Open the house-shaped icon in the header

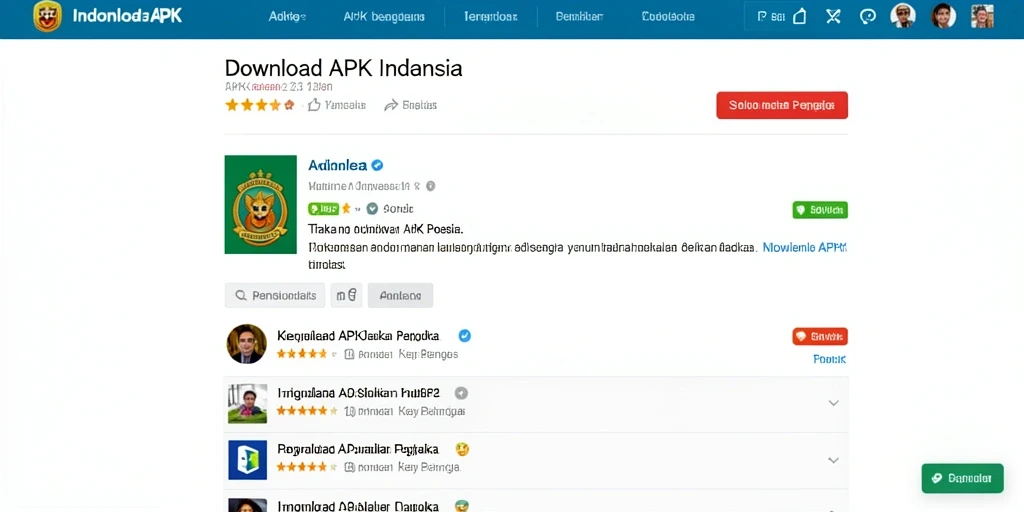(799, 16)
